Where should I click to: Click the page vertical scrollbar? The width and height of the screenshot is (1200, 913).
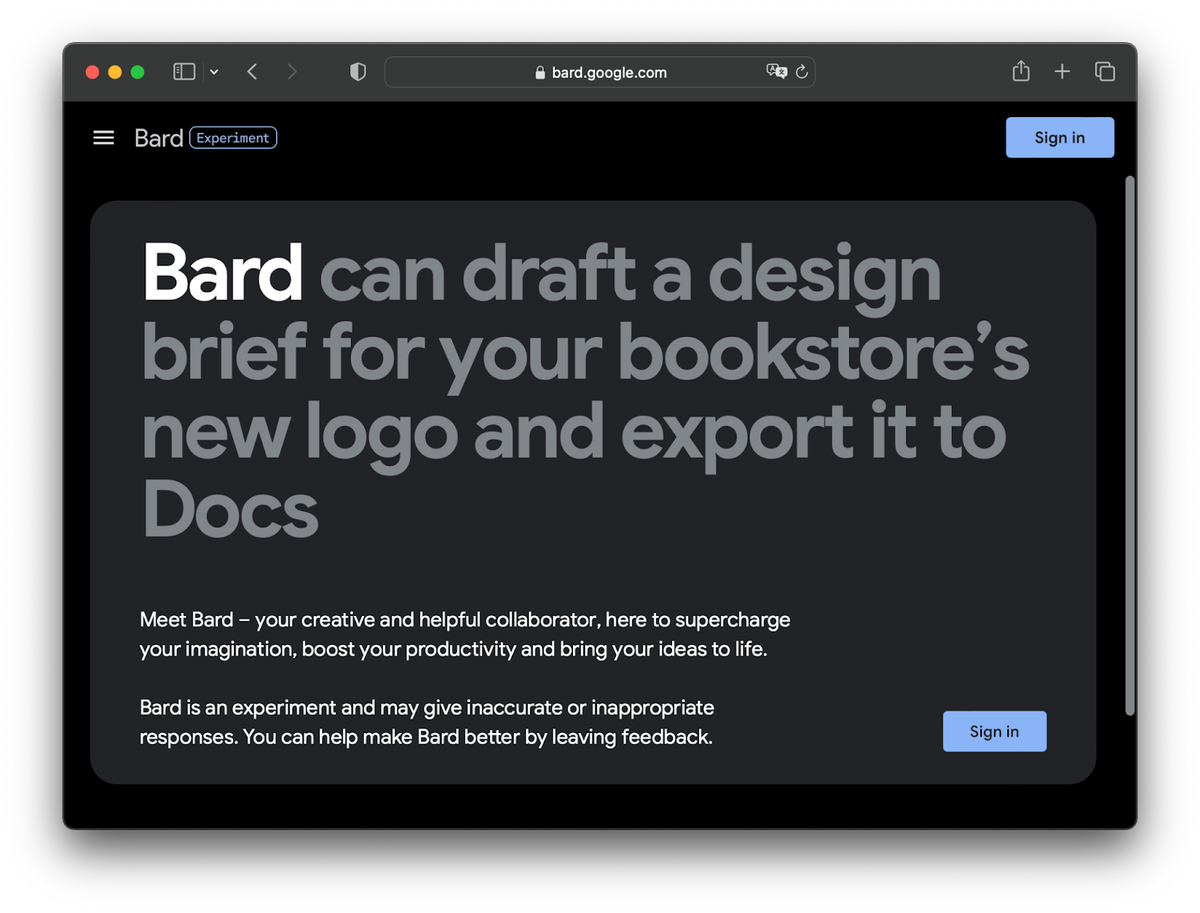(1130, 445)
